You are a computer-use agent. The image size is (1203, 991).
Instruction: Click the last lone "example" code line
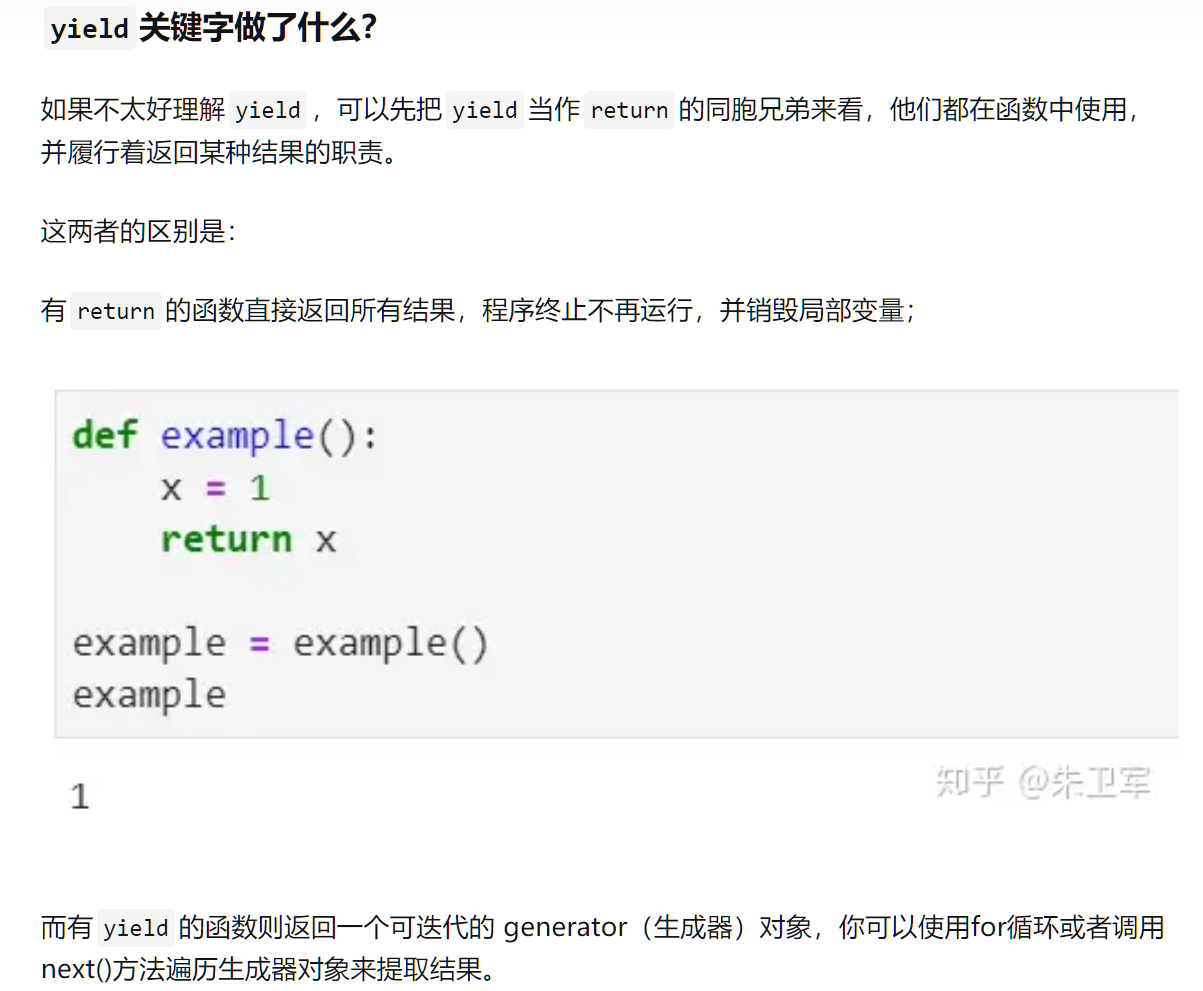click(149, 694)
